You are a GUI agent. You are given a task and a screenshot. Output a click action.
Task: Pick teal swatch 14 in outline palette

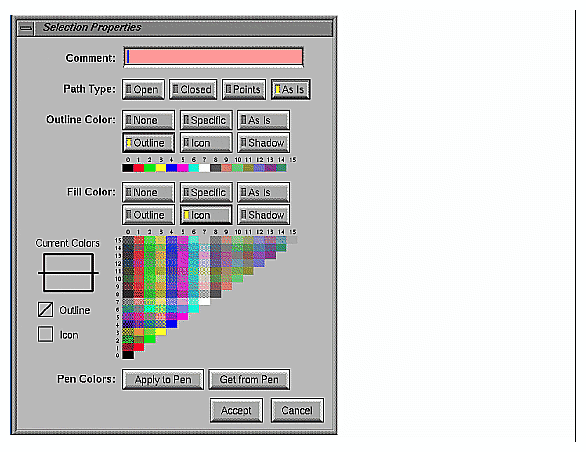[x=281, y=168]
